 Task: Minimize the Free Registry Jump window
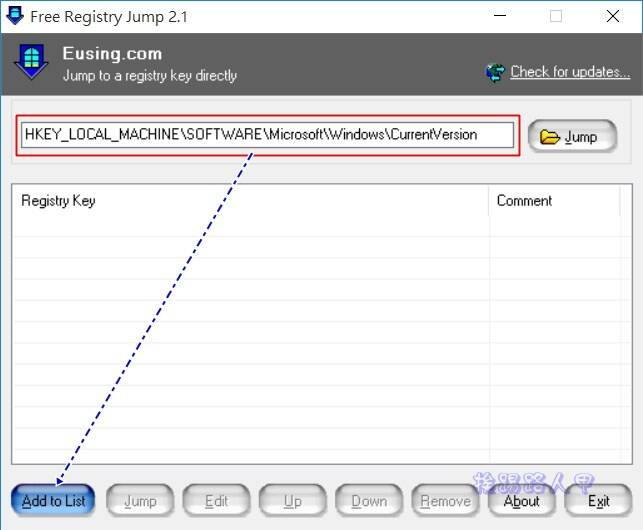(500, 16)
